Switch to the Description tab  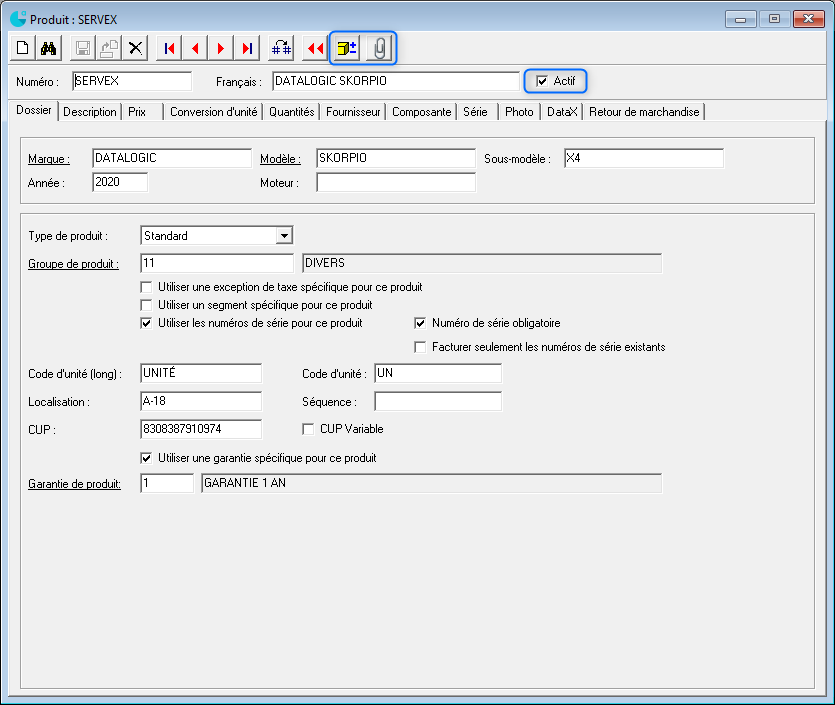coord(89,112)
